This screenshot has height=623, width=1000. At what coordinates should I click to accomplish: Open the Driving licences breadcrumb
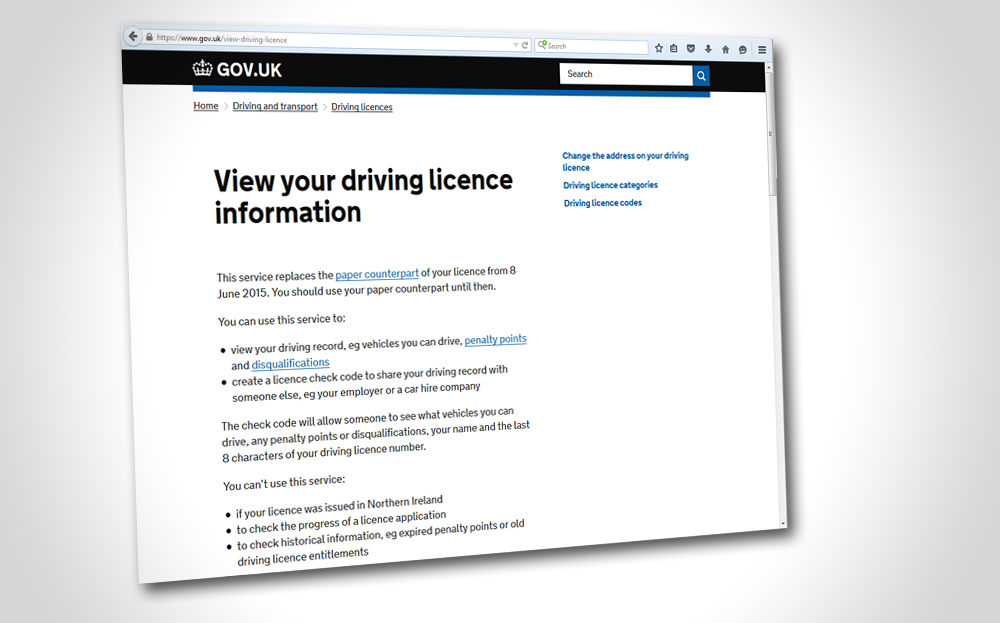coord(362,107)
